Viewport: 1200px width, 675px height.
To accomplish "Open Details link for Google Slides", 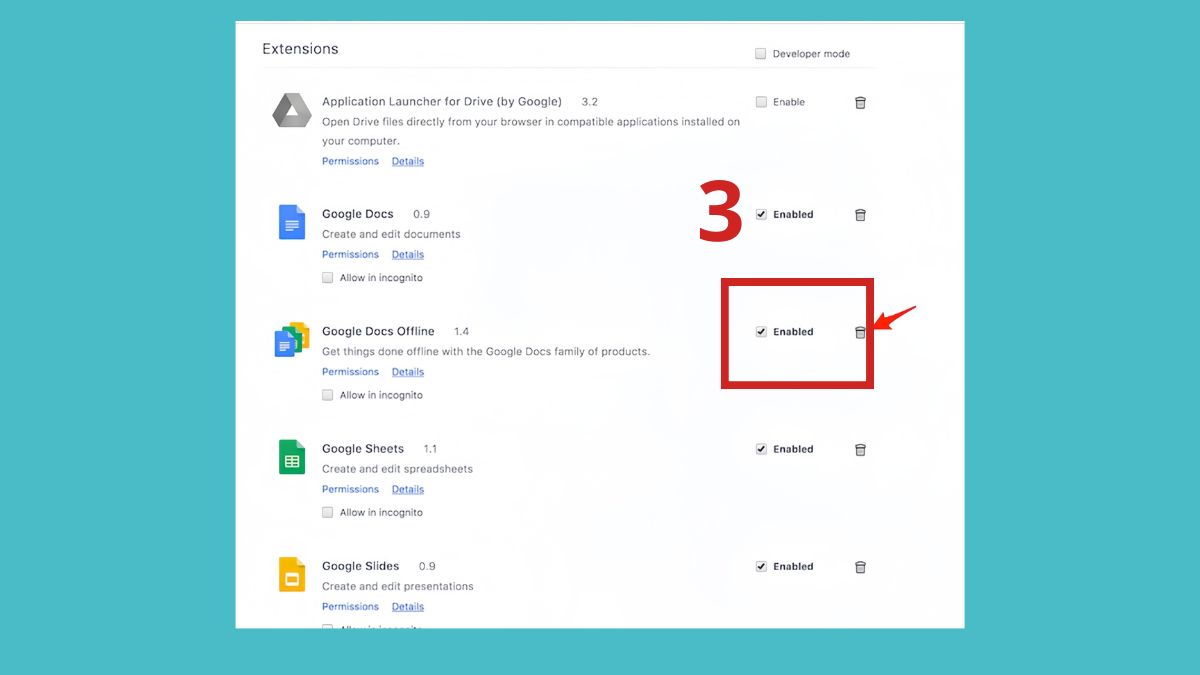I will click(408, 606).
